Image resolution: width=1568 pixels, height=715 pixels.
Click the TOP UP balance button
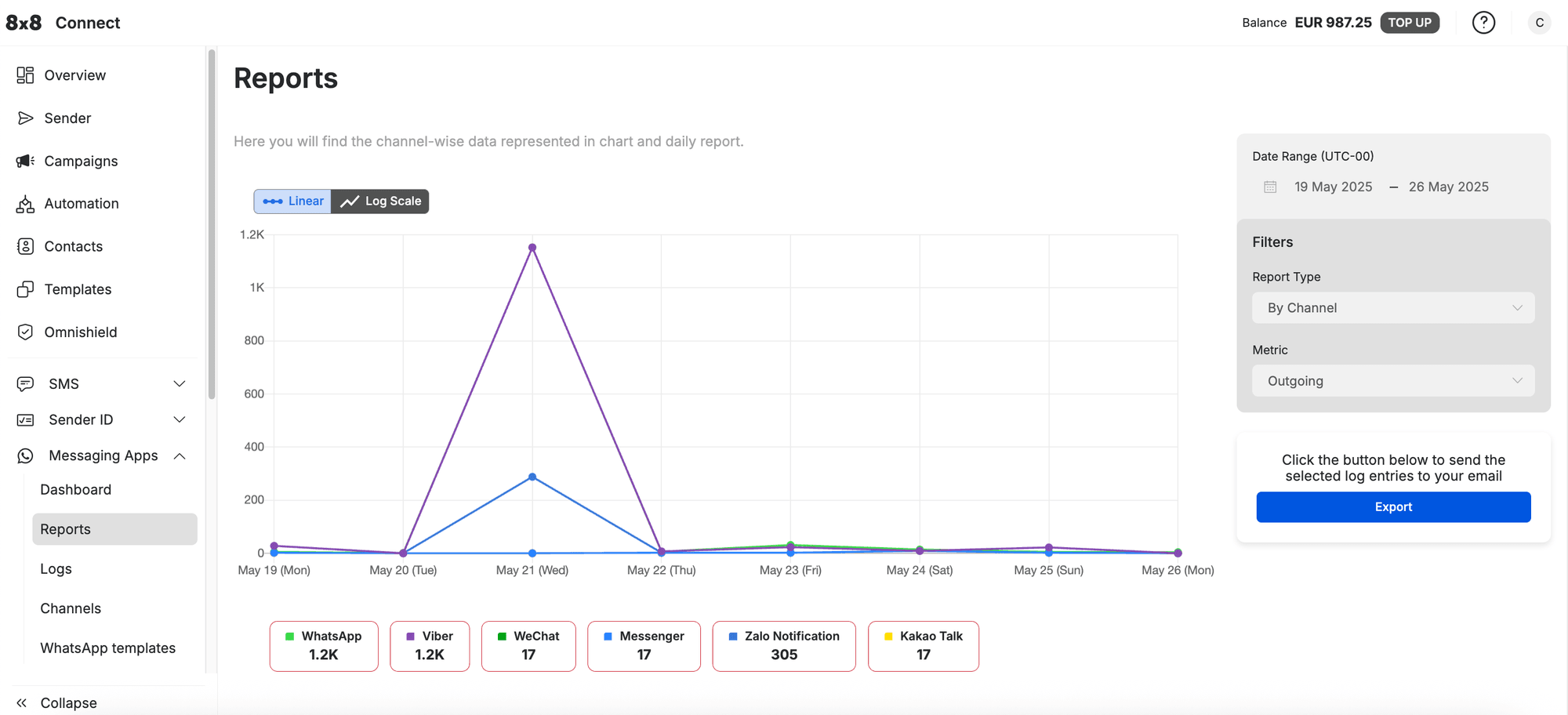pos(1410,23)
